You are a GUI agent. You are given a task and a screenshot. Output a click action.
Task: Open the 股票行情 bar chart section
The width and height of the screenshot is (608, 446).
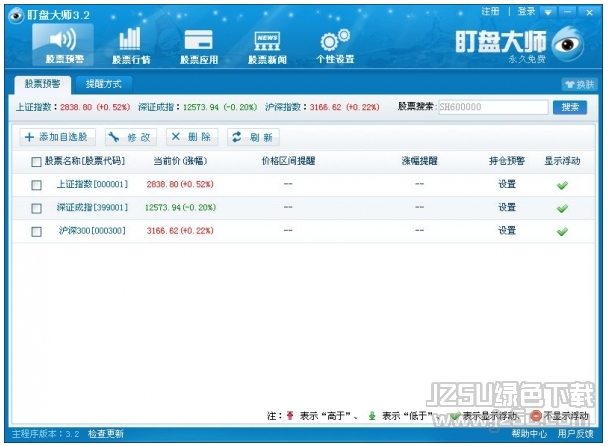click(x=131, y=45)
